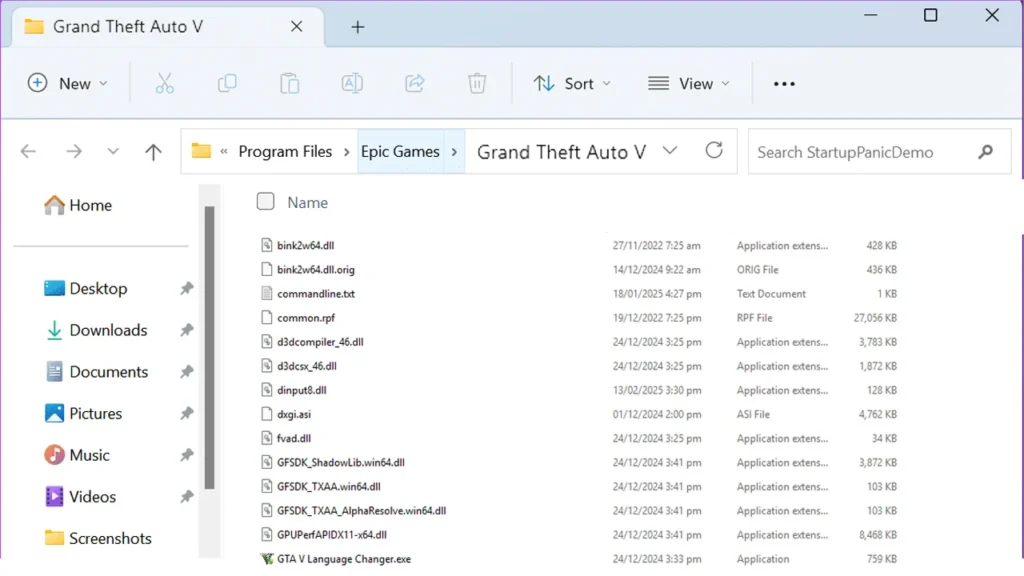Screen dimensions: 1024x576
Task: Open a new tab with the plus button
Action: point(357,27)
